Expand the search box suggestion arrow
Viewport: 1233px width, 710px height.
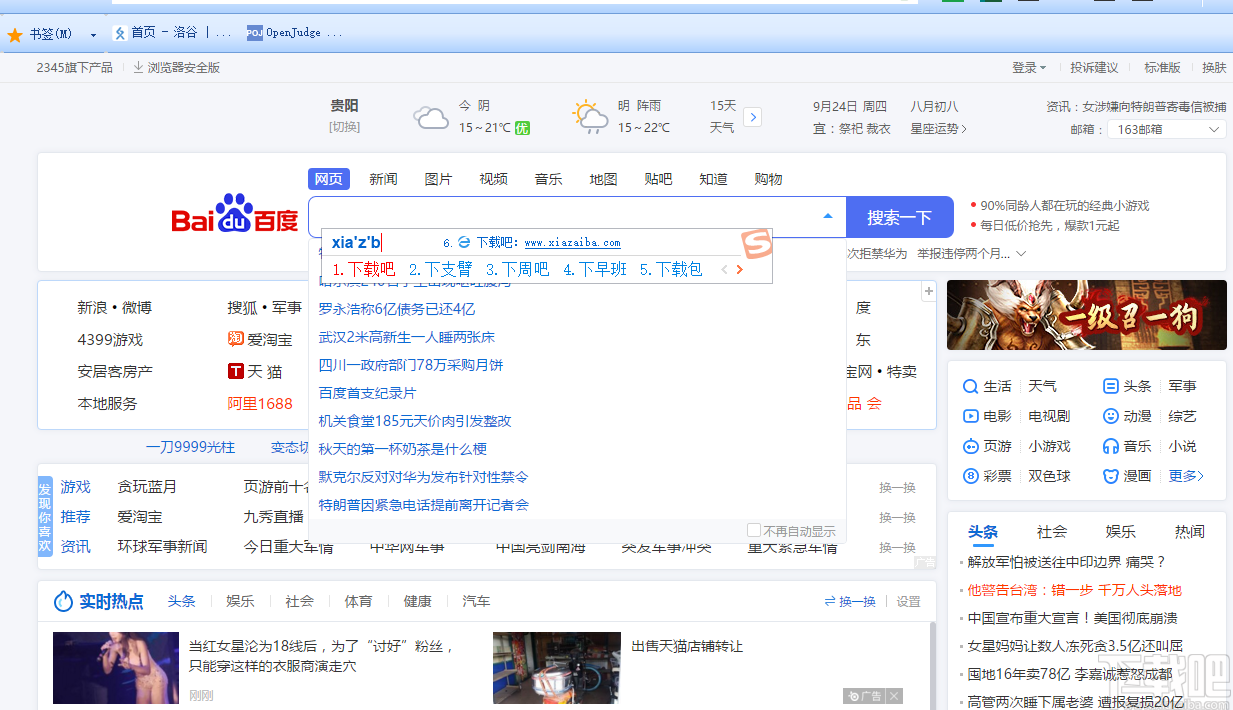coord(827,216)
